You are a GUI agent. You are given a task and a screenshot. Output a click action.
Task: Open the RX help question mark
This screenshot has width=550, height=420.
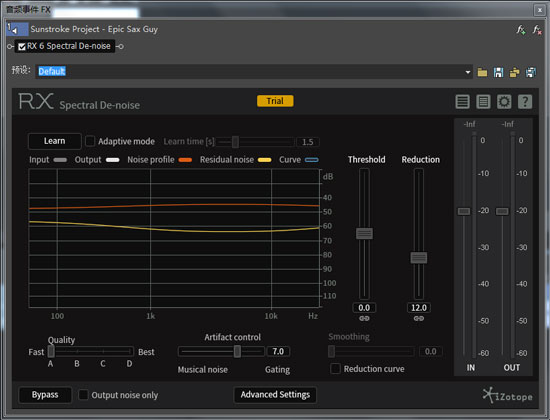tap(525, 102)
